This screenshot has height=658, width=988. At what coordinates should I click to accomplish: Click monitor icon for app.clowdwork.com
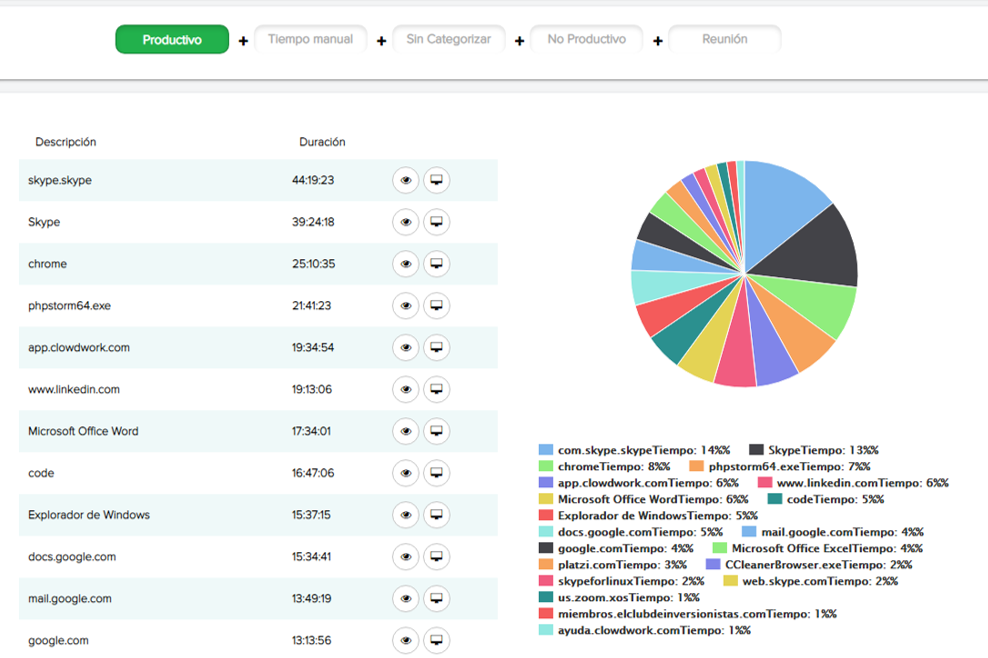(436, 347)
